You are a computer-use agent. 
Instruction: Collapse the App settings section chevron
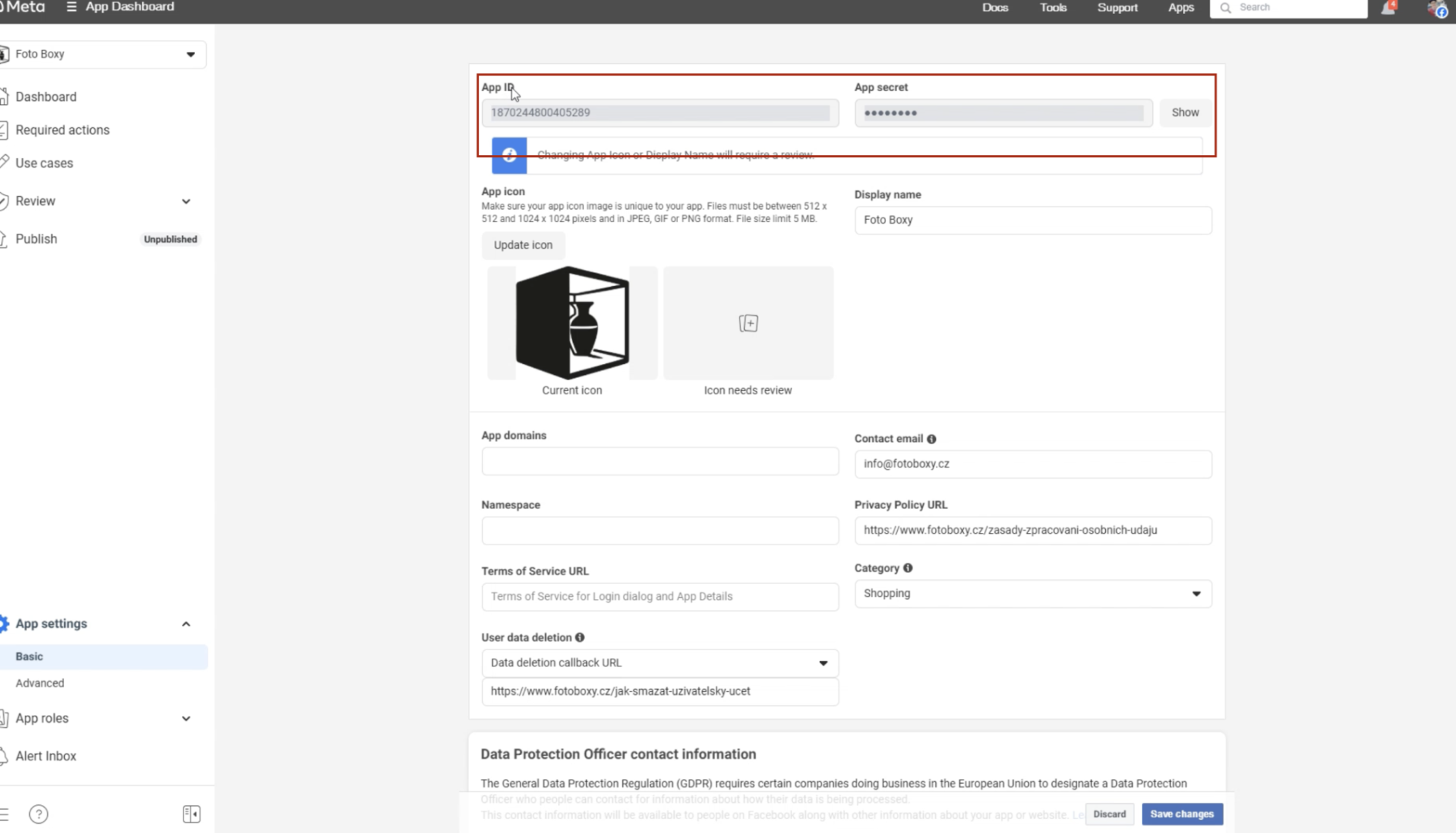tap(186, 624)
